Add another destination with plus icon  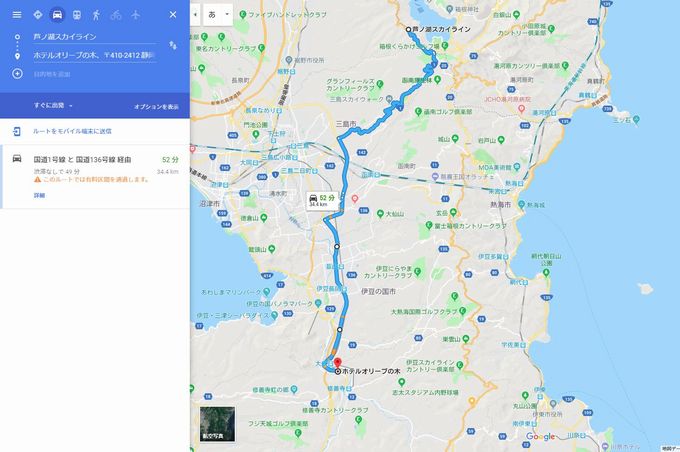(x=17, y=74)
